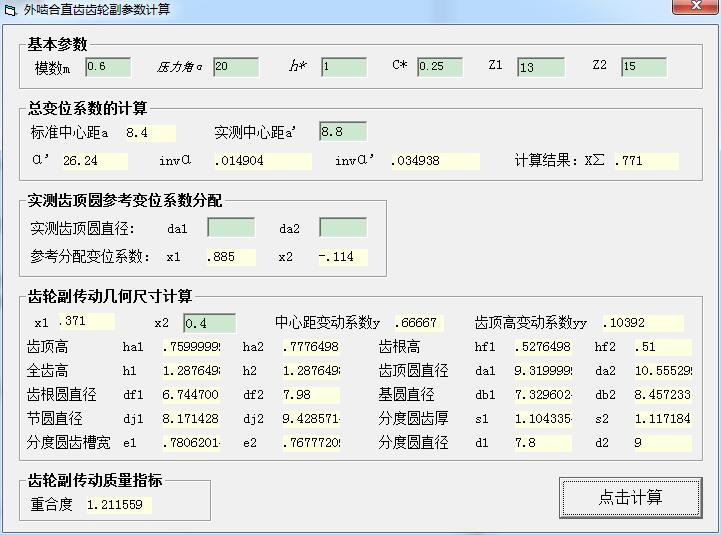Select the db1 value 7.329602

point(543,395)
